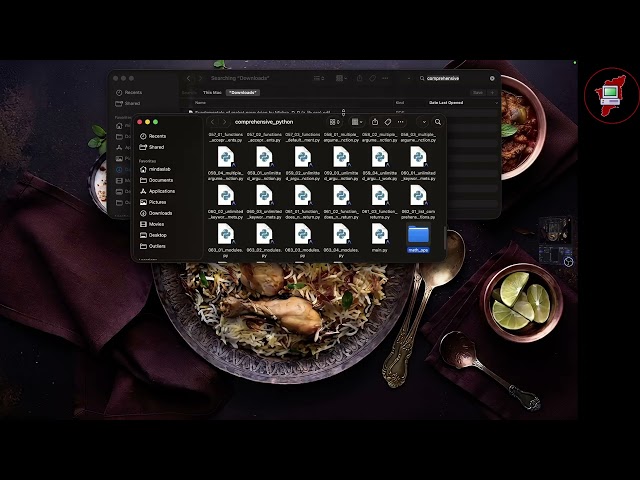Screen dimensions: 640x480
Task: Go forward in comprehensive_python window
Action: coord(224,122)
